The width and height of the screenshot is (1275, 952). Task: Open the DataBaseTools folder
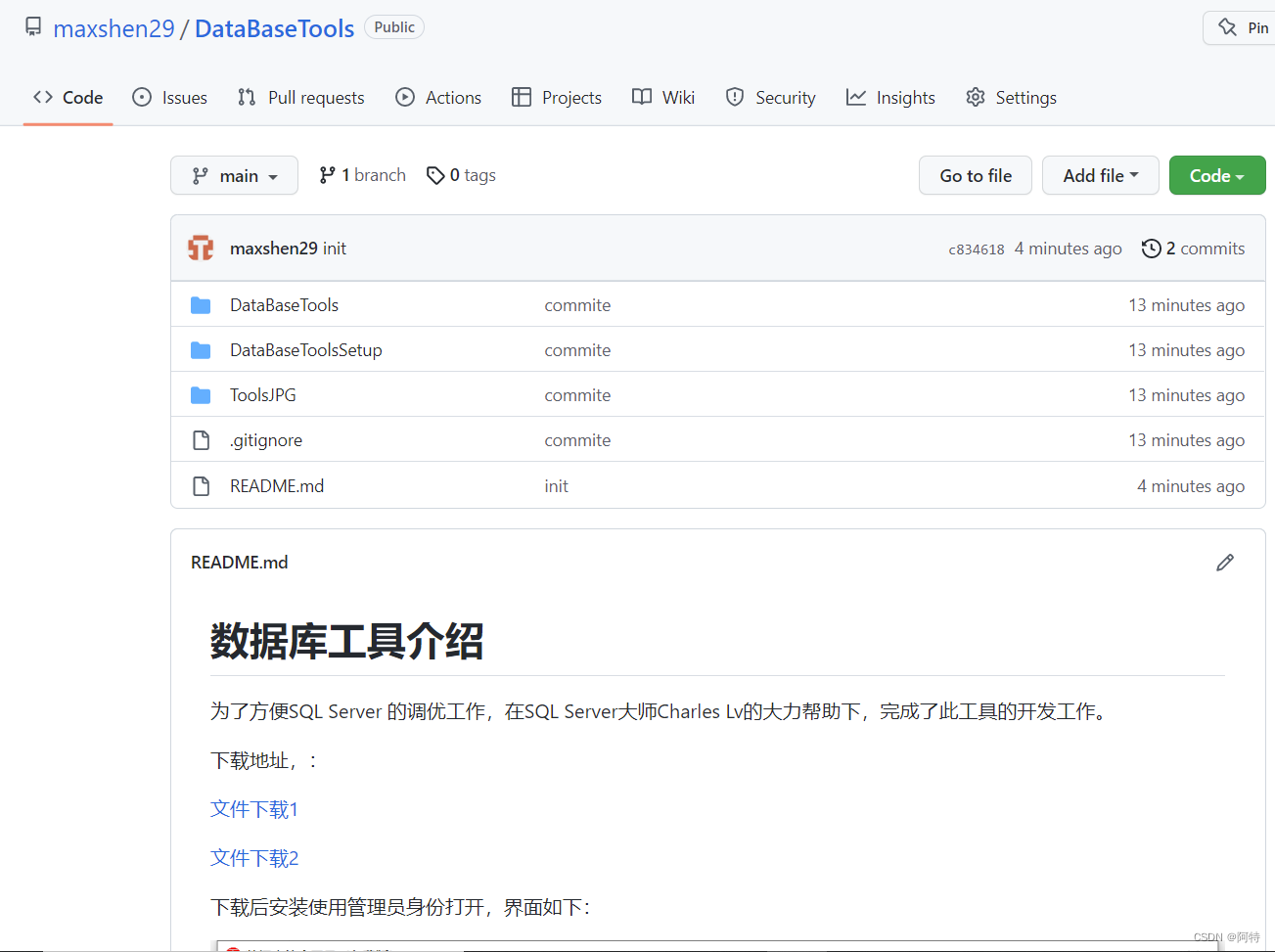tap(284, 305)
